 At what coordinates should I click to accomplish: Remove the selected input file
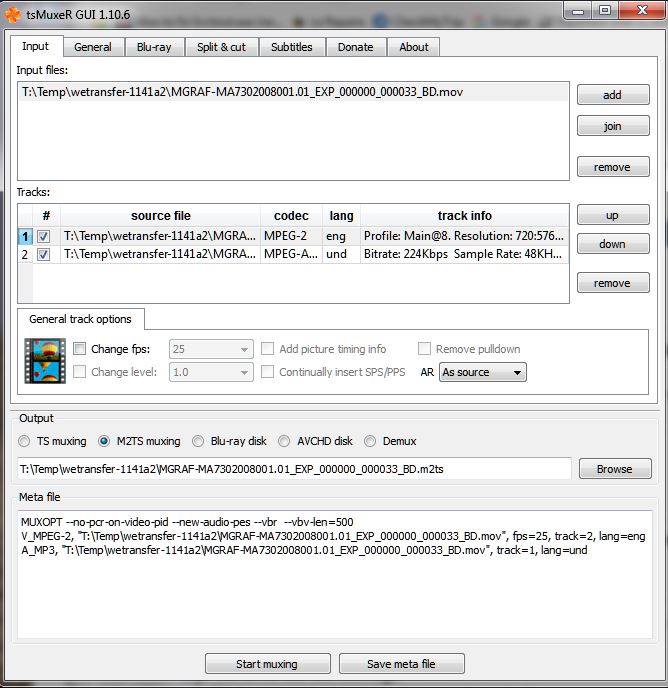pyautogui.click(x=613, y=167)
